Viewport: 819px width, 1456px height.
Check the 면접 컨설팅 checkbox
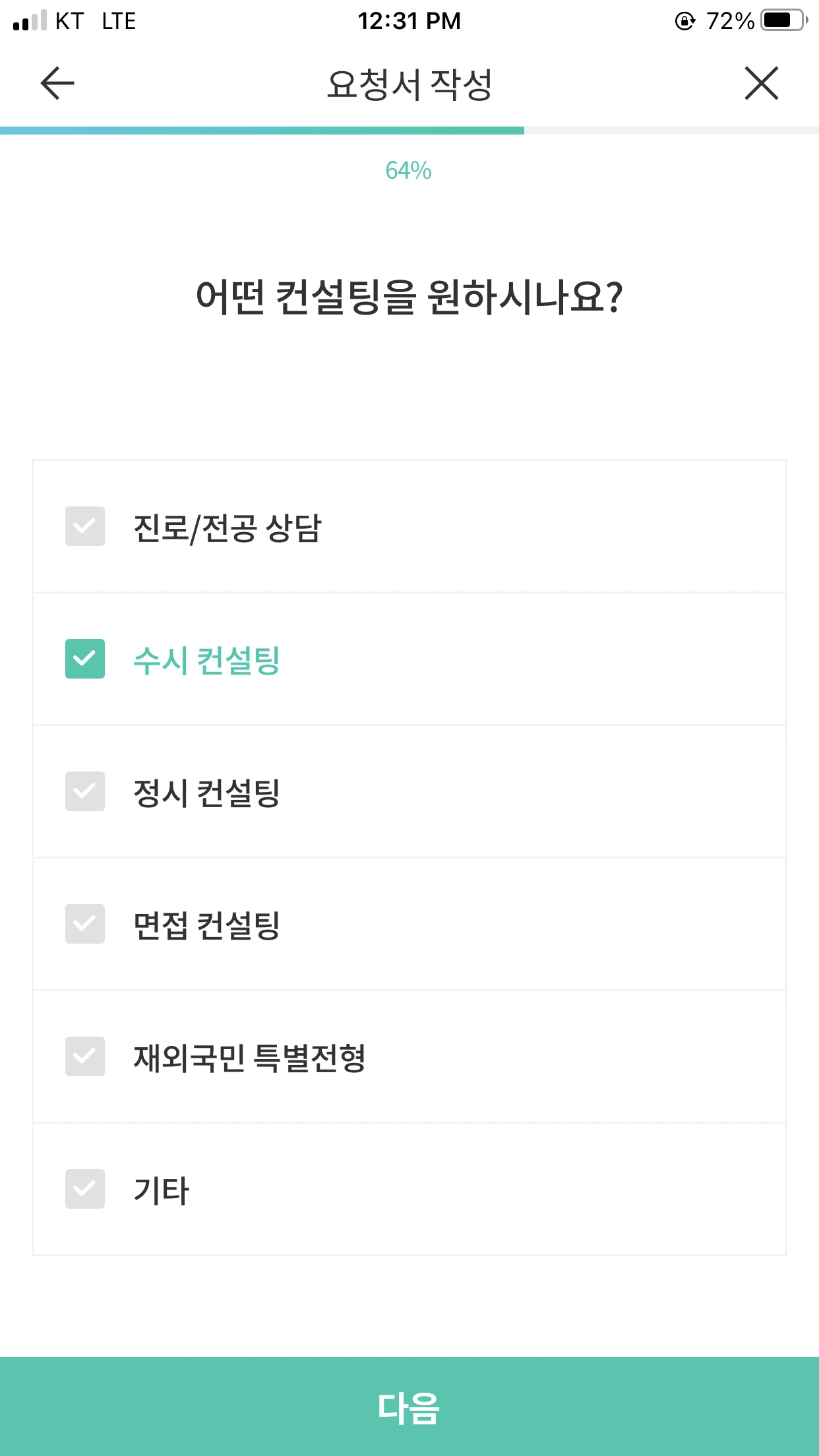[x=85, y=924]
